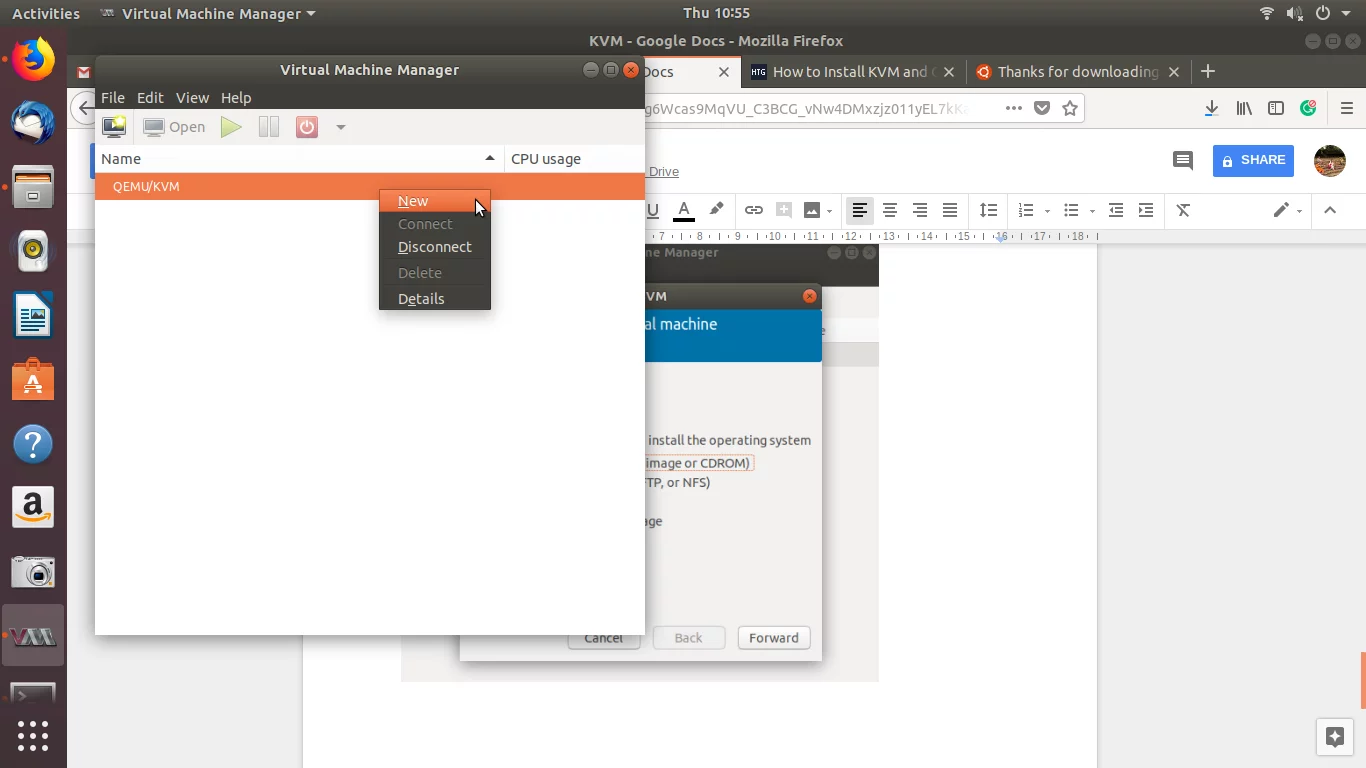
Task: Open the Firefox library icon
Action: tap(1244, 108)
